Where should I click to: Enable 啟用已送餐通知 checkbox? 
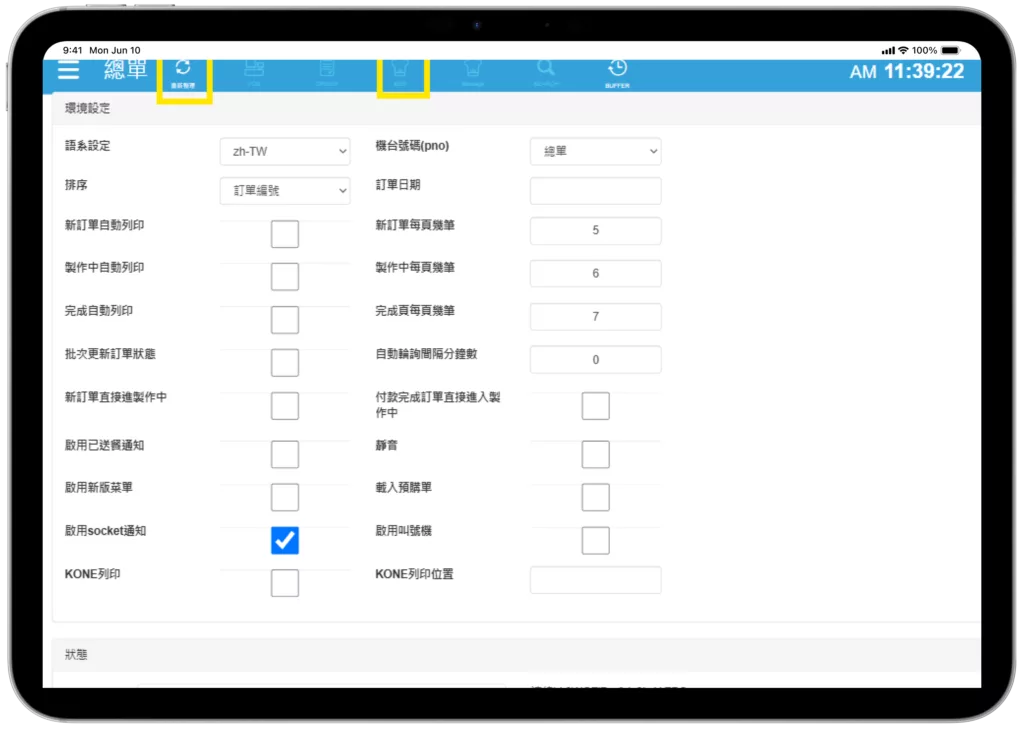285,455
